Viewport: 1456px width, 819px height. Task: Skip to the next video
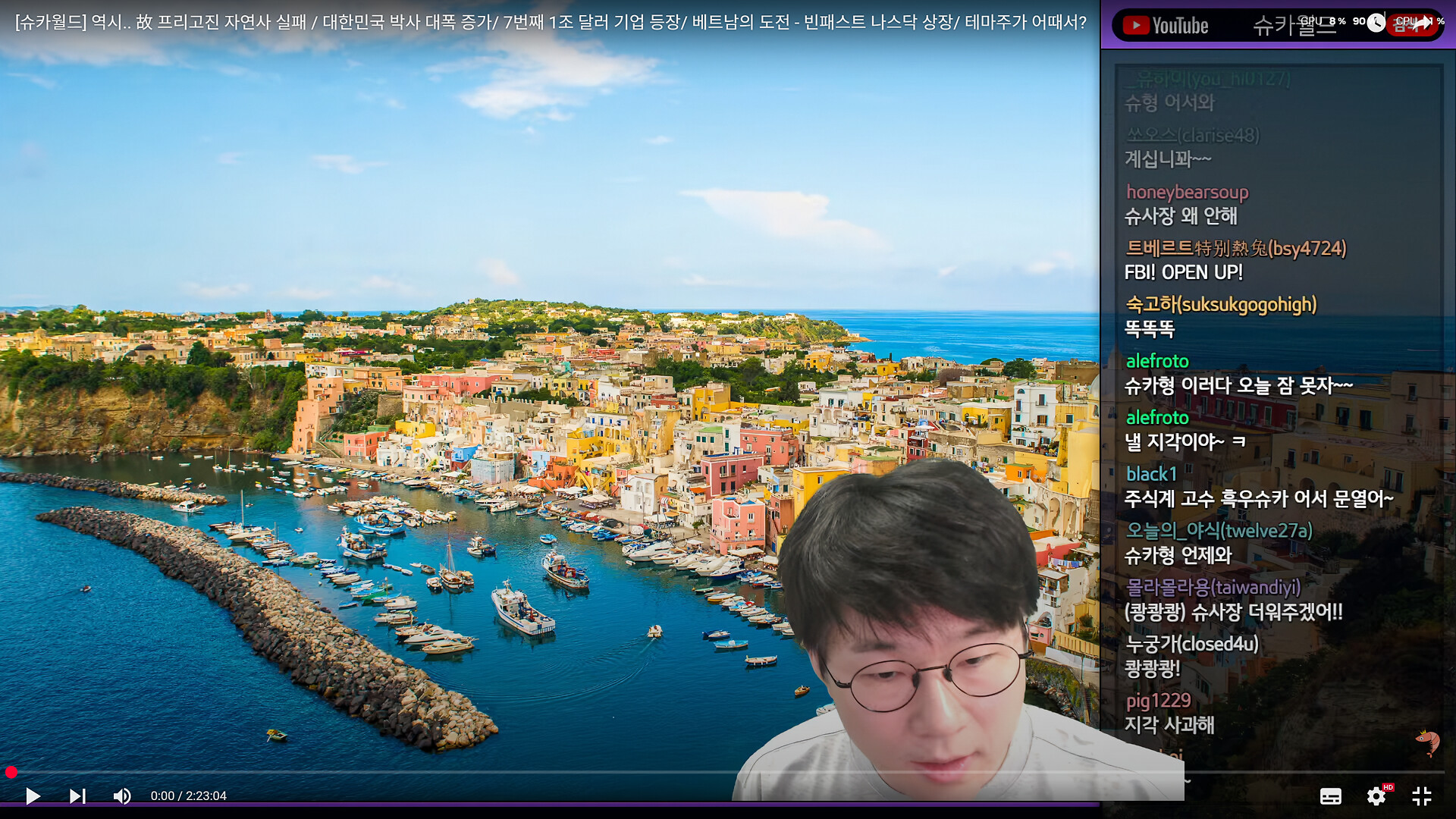(x=77, y=795)
